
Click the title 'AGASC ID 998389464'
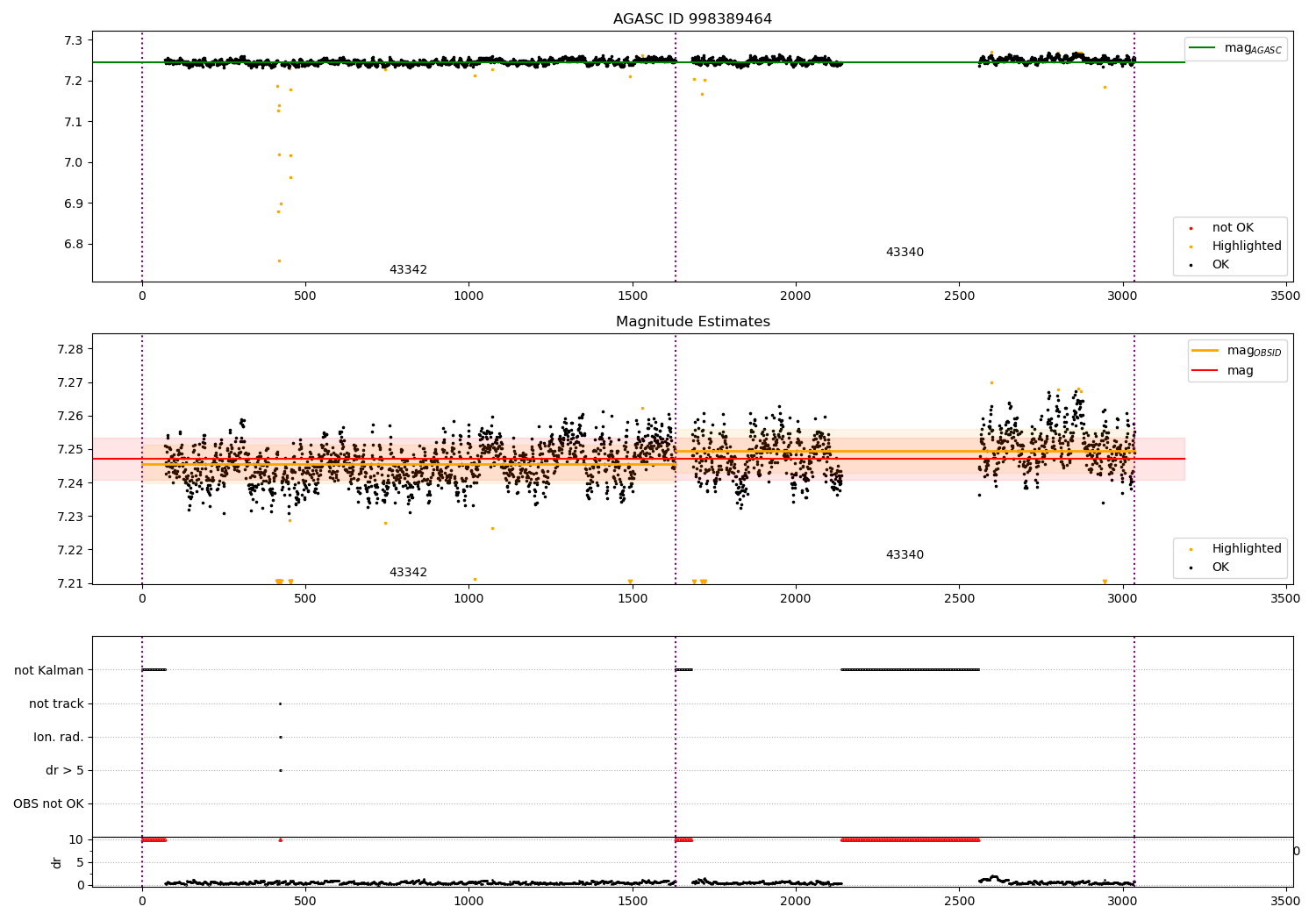(x=692, y=19)
